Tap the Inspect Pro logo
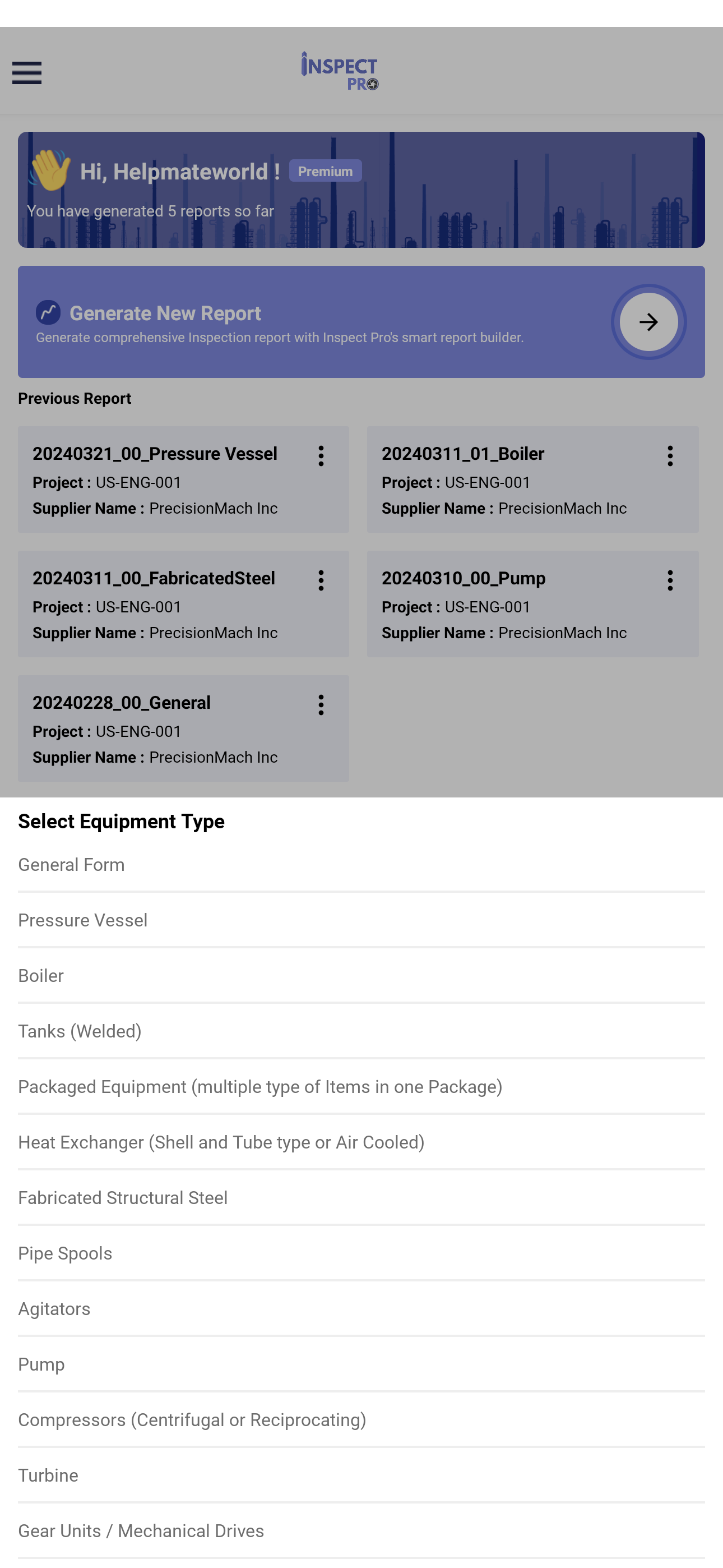 click(x=340, y=71)
